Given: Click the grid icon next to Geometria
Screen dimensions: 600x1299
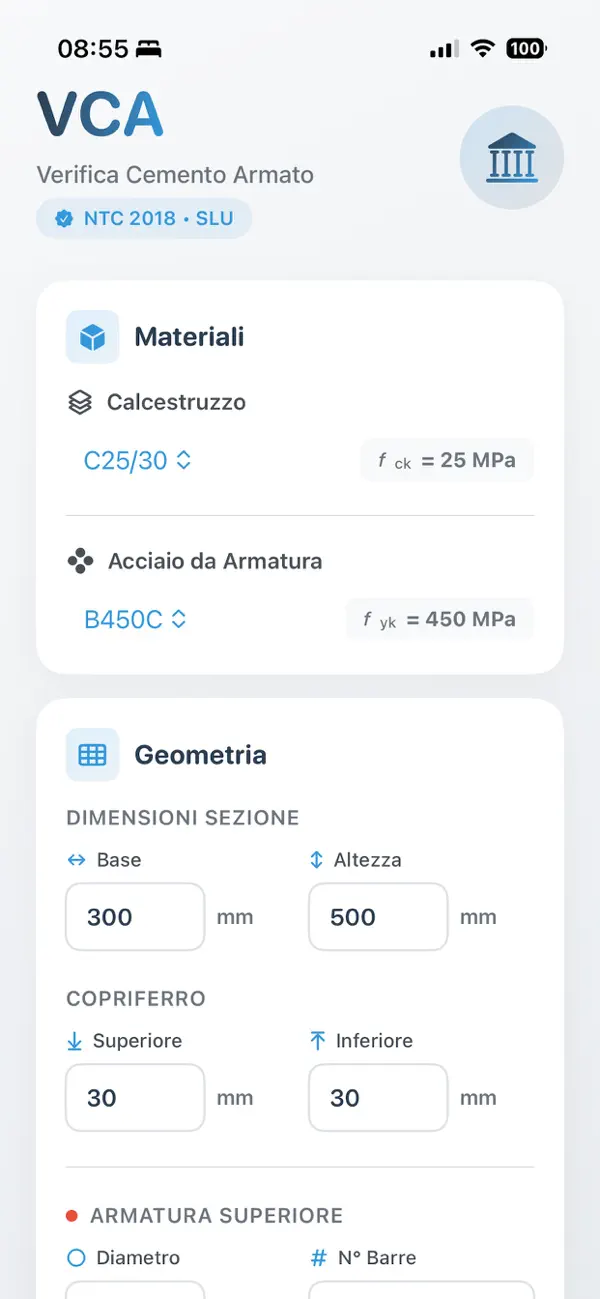Looking at the screenshot, I should (x=92, y=755).
